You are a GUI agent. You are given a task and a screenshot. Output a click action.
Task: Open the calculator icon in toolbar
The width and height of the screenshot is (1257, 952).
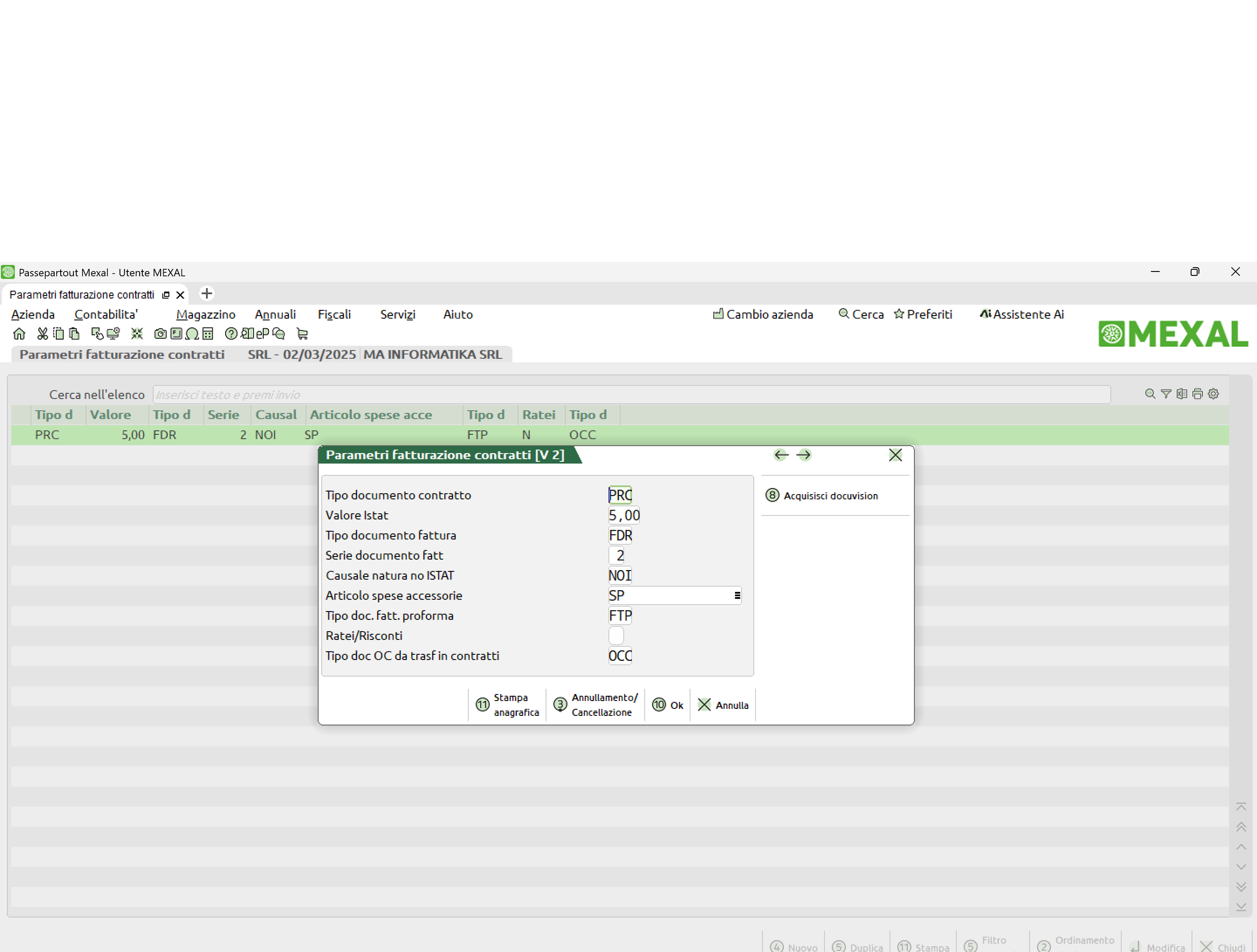[x=208, y=333]
